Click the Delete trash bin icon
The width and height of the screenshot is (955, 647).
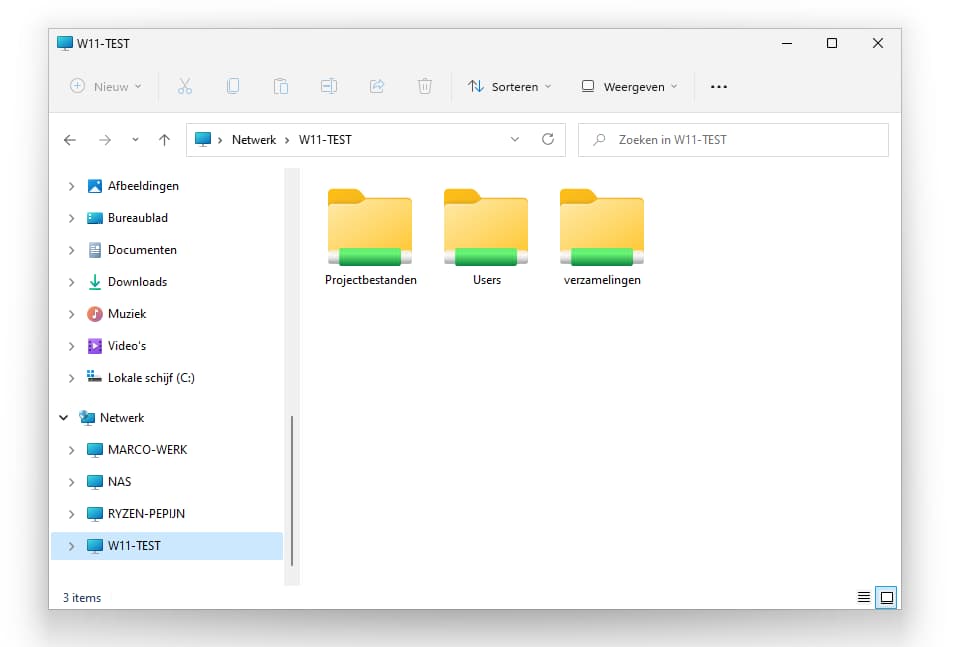[x=425, y=87]
